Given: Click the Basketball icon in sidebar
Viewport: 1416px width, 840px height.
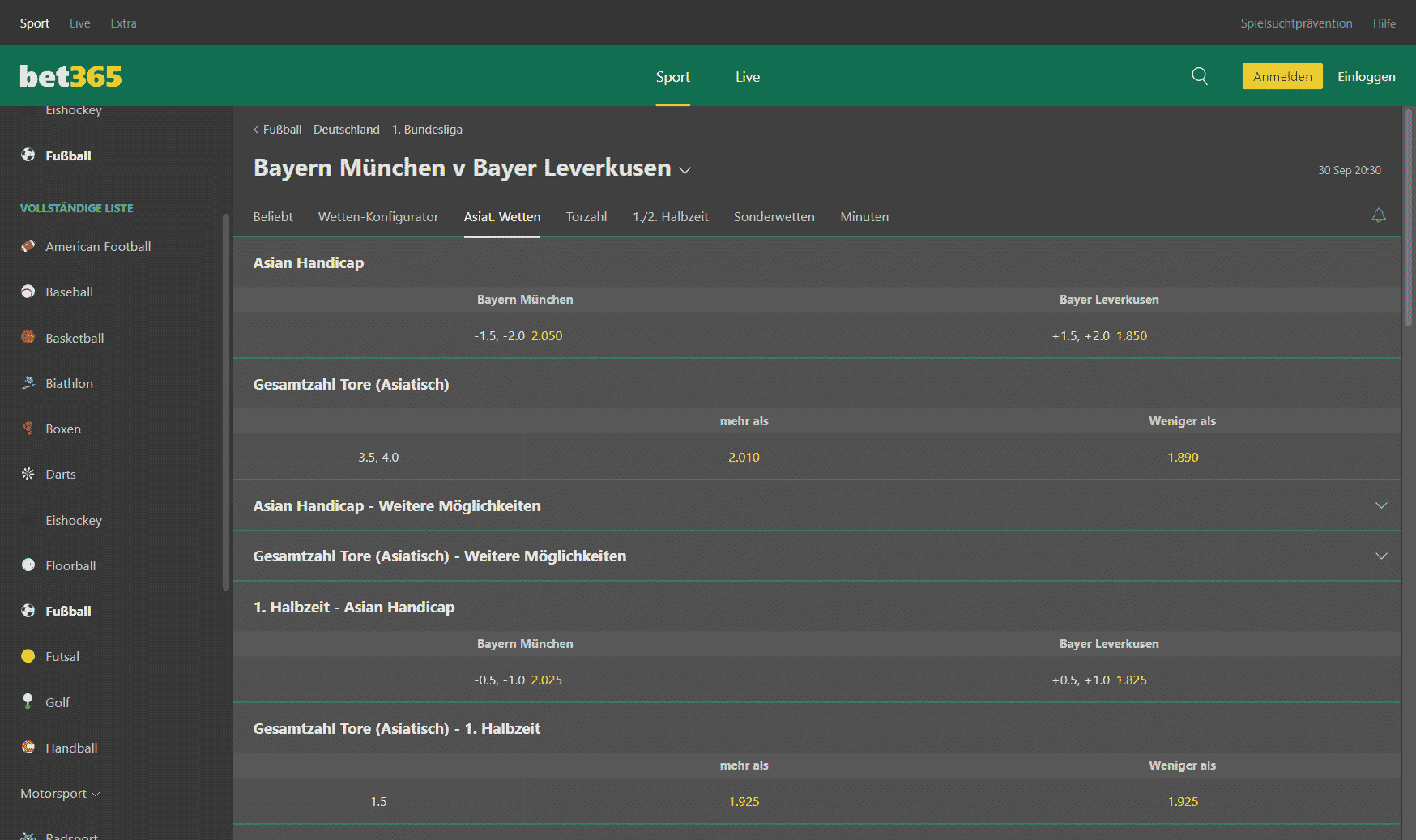Looking at the screenshot, I should coord(28,337).
